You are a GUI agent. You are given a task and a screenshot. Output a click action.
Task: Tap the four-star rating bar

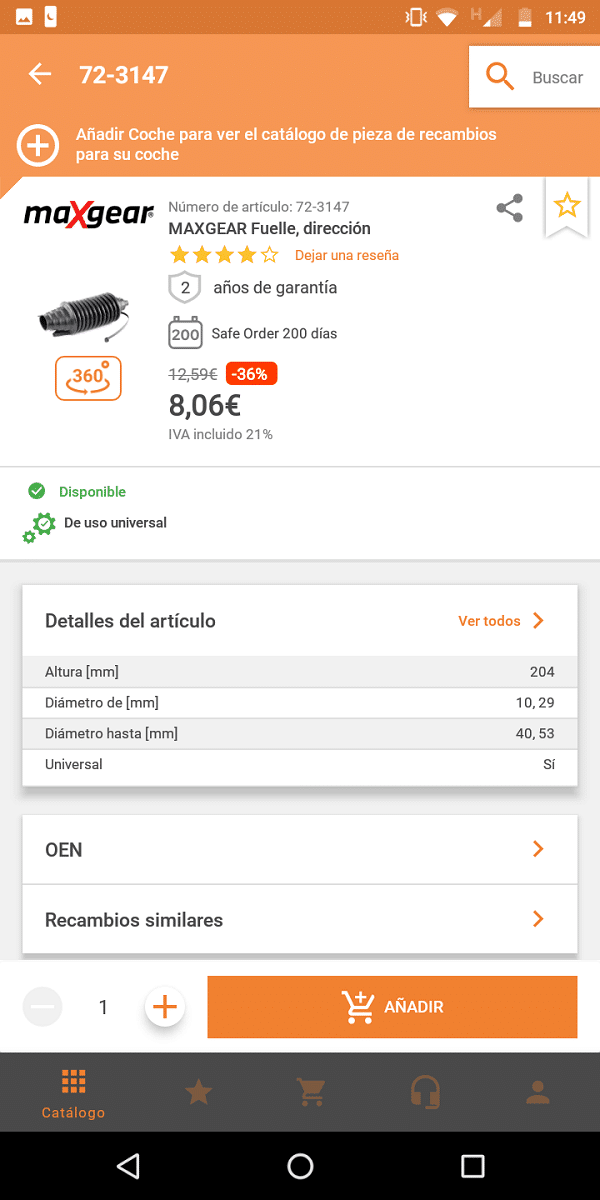pyautogui.click(x=224, y=255)
